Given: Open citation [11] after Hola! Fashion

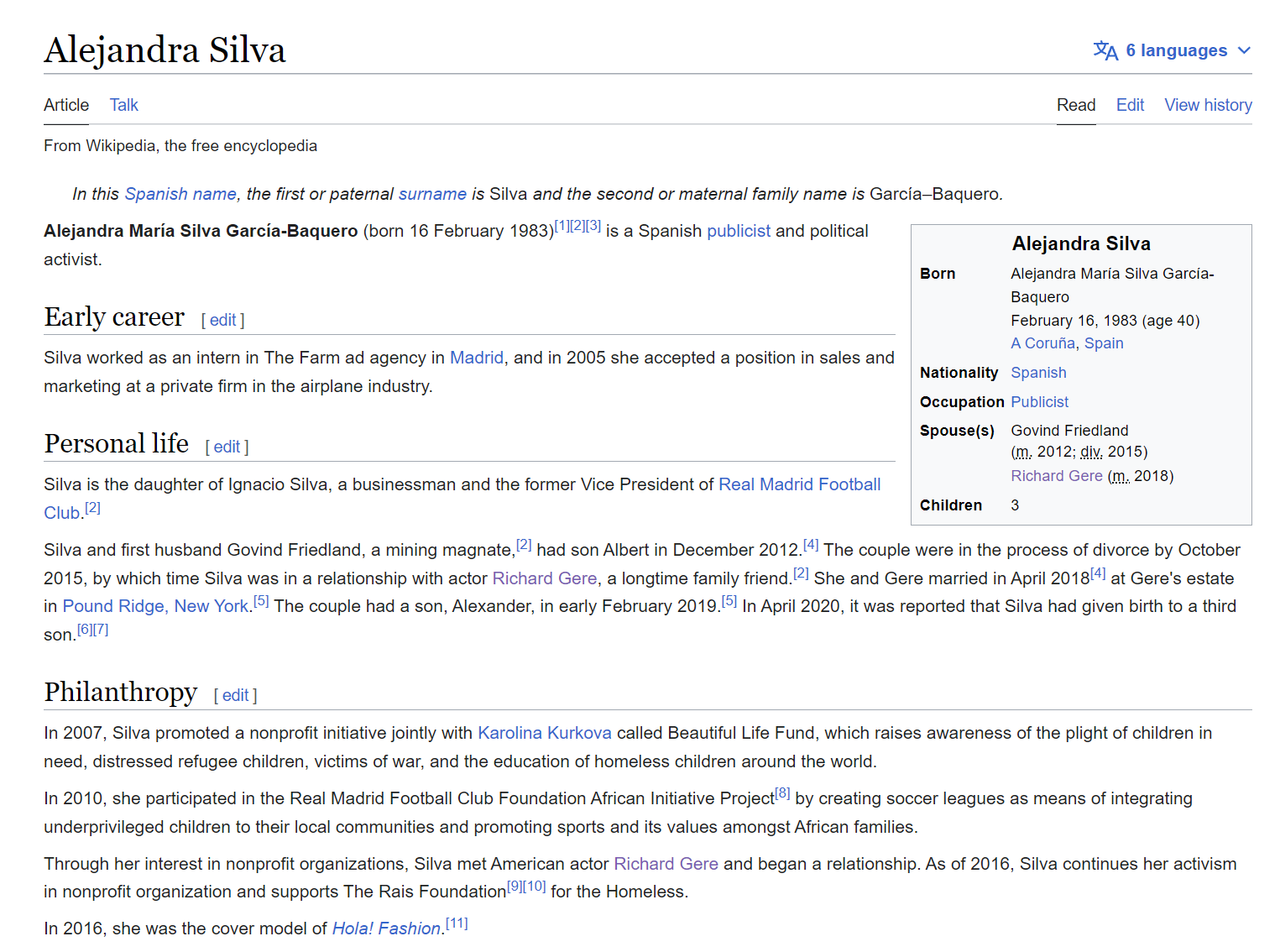Looking at the screenshot, I should (x=457, y=923).
